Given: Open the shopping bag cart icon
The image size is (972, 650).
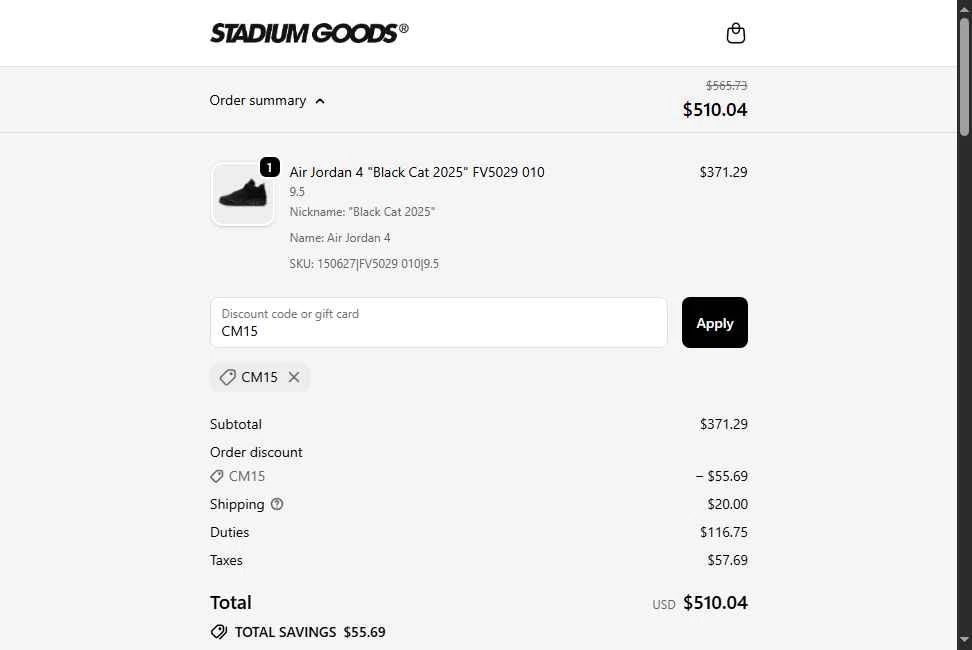Looking at the screenshot, I should click(736, 34).
